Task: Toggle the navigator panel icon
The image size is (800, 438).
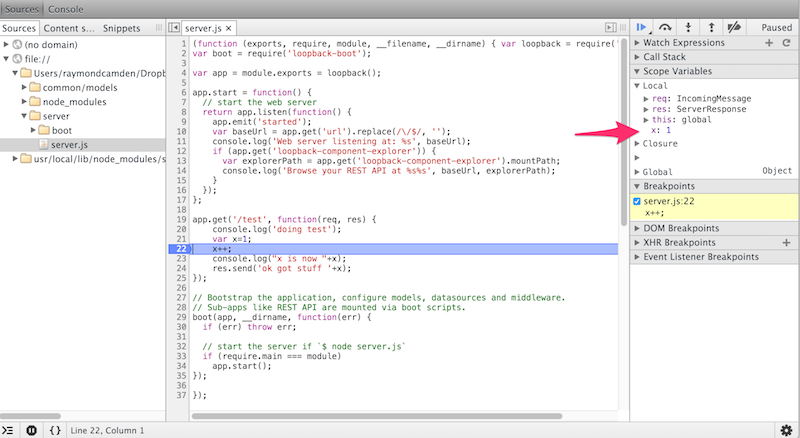Action: pyautogui.click(x=174, y=28)
